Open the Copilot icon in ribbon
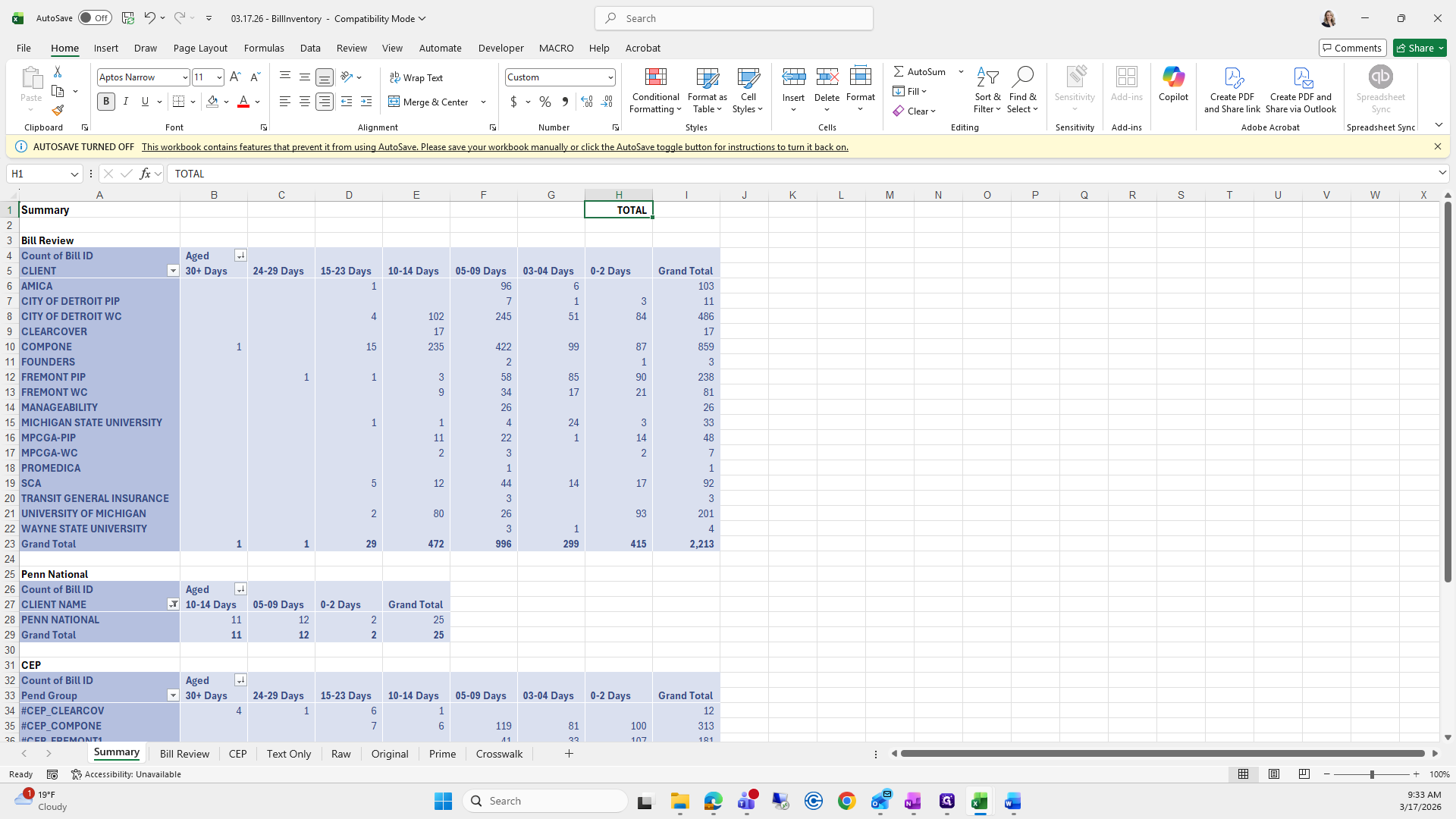This screenshot has width=1456, height=819. click(1173, 78)
